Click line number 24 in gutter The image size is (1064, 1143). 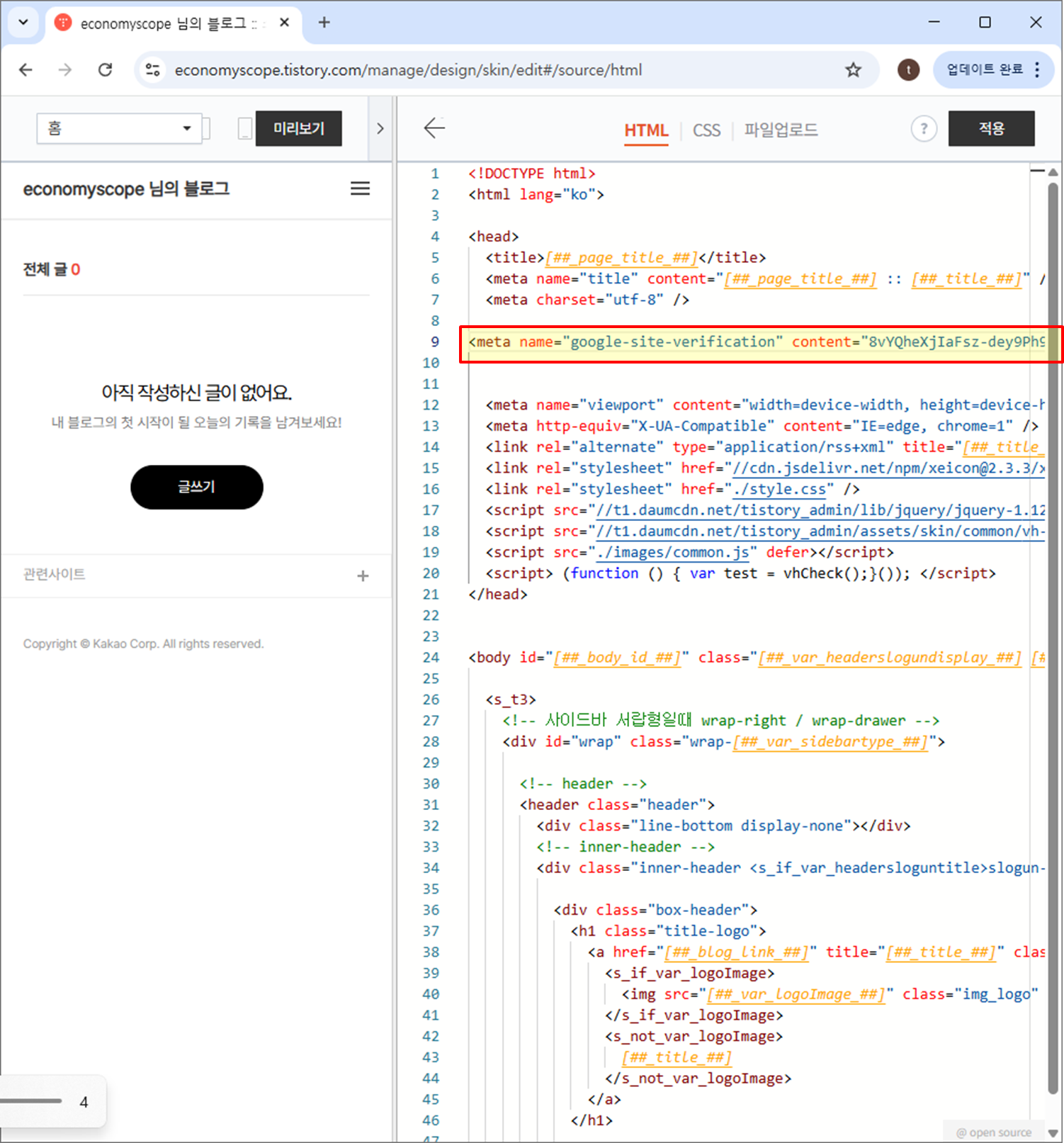coord(431,658)
